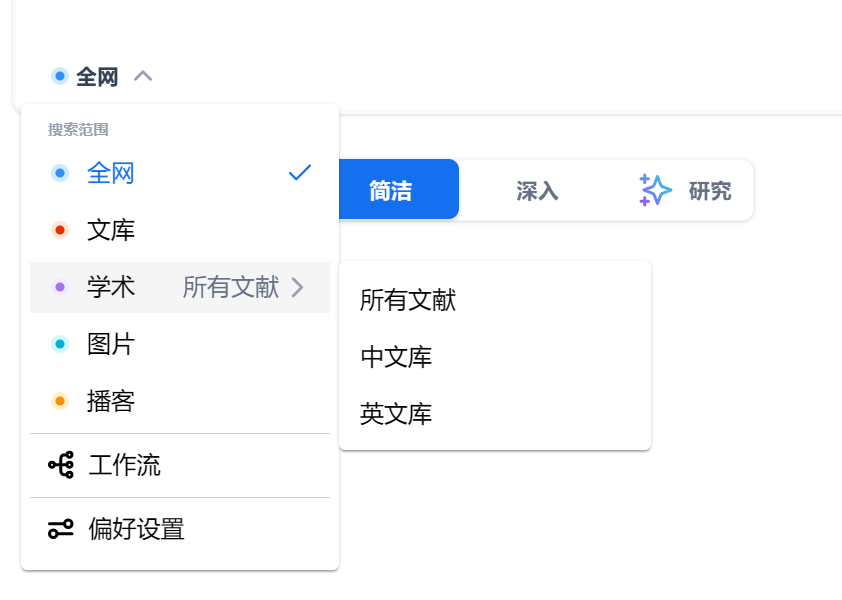The width and height of the screenshot is (842, 600).
Task: Switch to 深入 answer mode
Action: [537, 191]
